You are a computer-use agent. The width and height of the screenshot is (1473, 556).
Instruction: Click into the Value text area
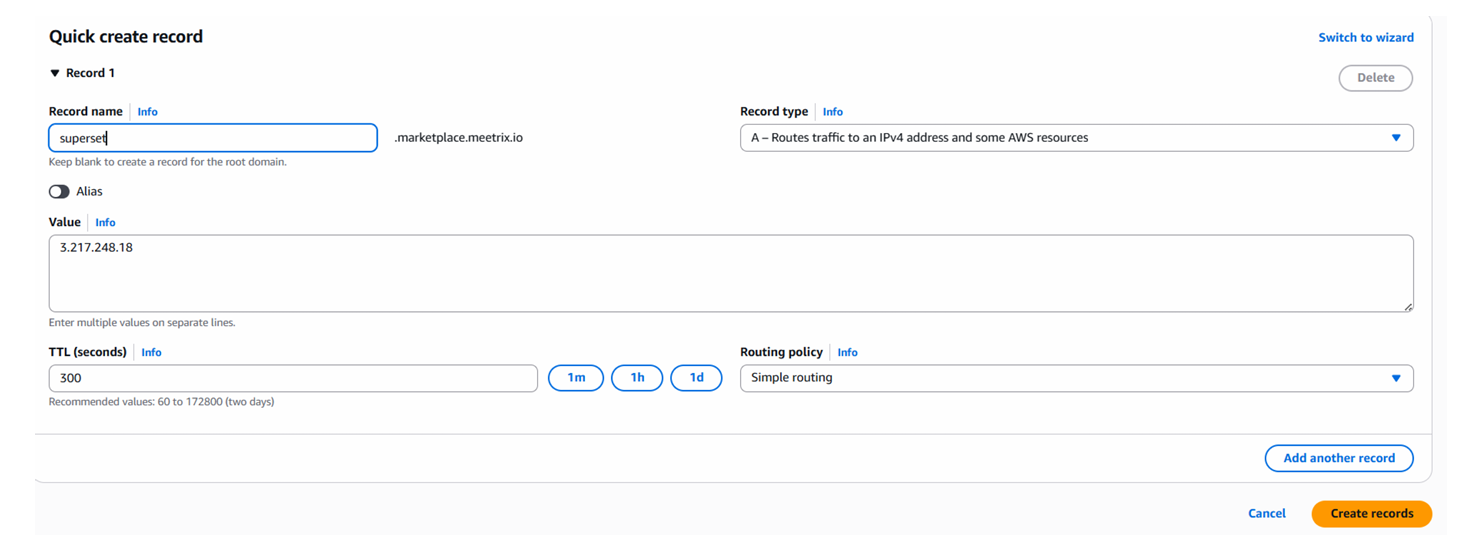[x=730, y=273]
